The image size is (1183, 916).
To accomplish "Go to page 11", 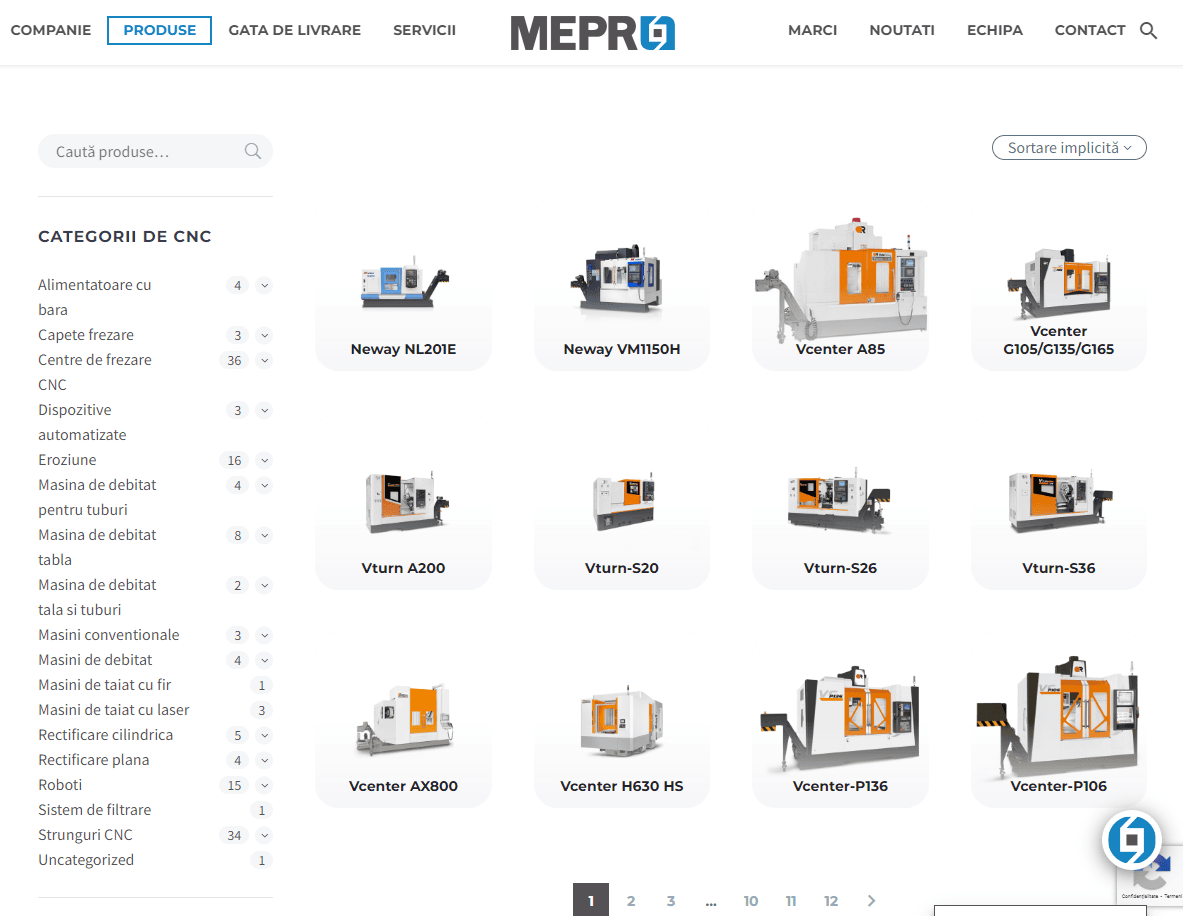I will pos(791,900).
